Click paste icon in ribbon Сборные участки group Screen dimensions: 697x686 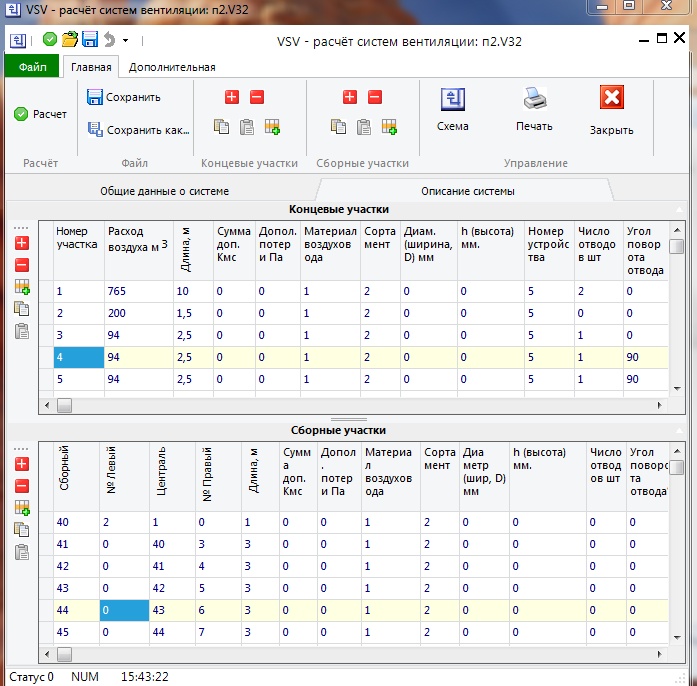364,127
